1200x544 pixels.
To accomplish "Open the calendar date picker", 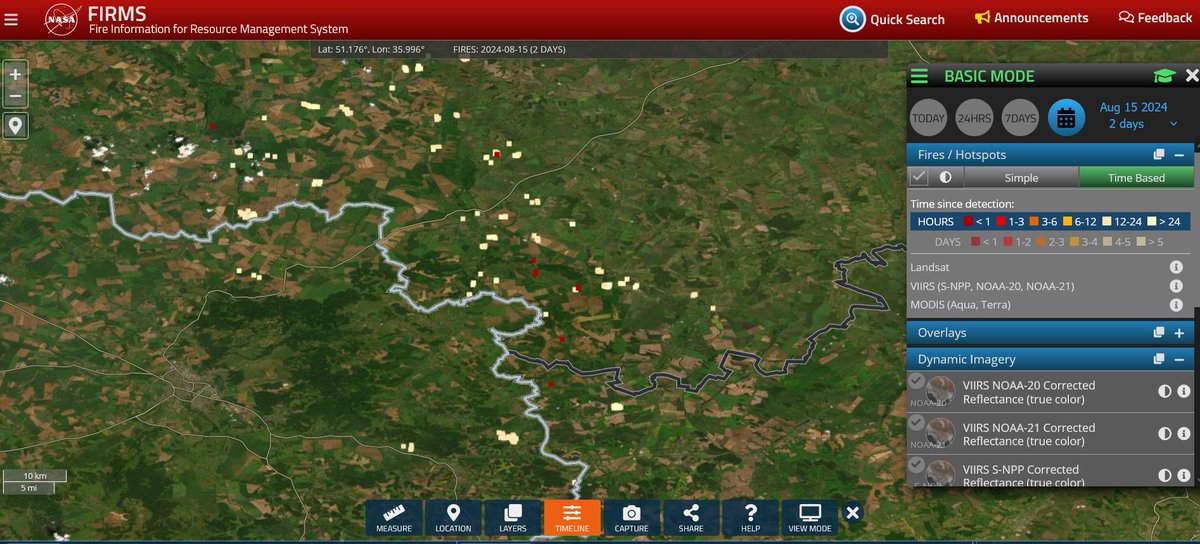I will click(1066, 118).
